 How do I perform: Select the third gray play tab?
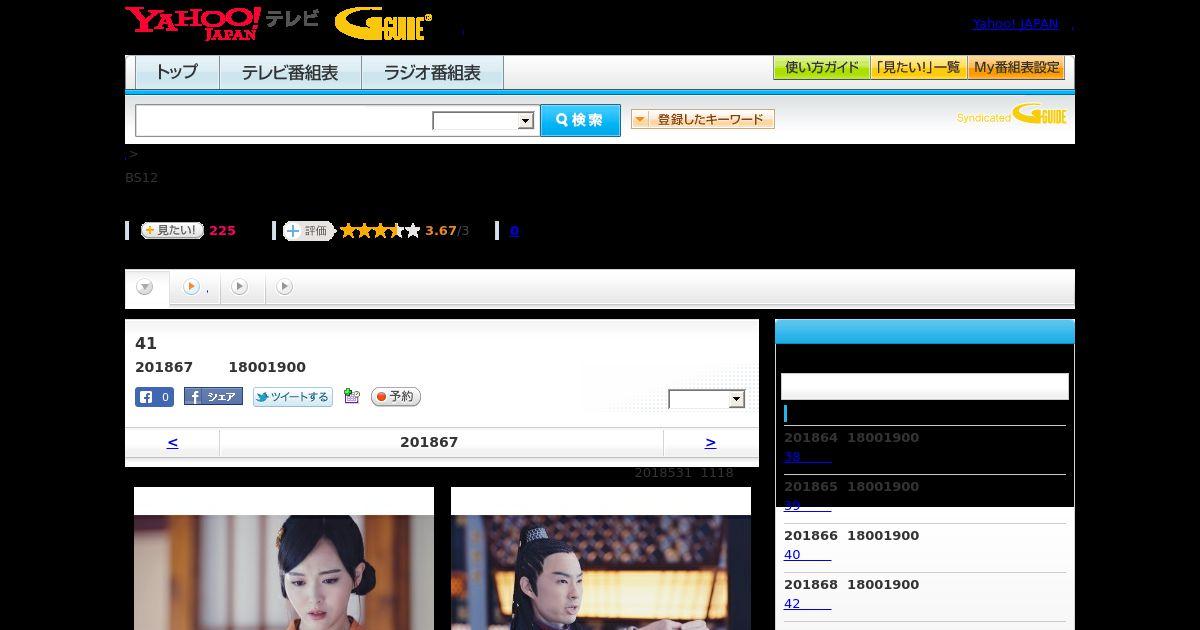240,287
